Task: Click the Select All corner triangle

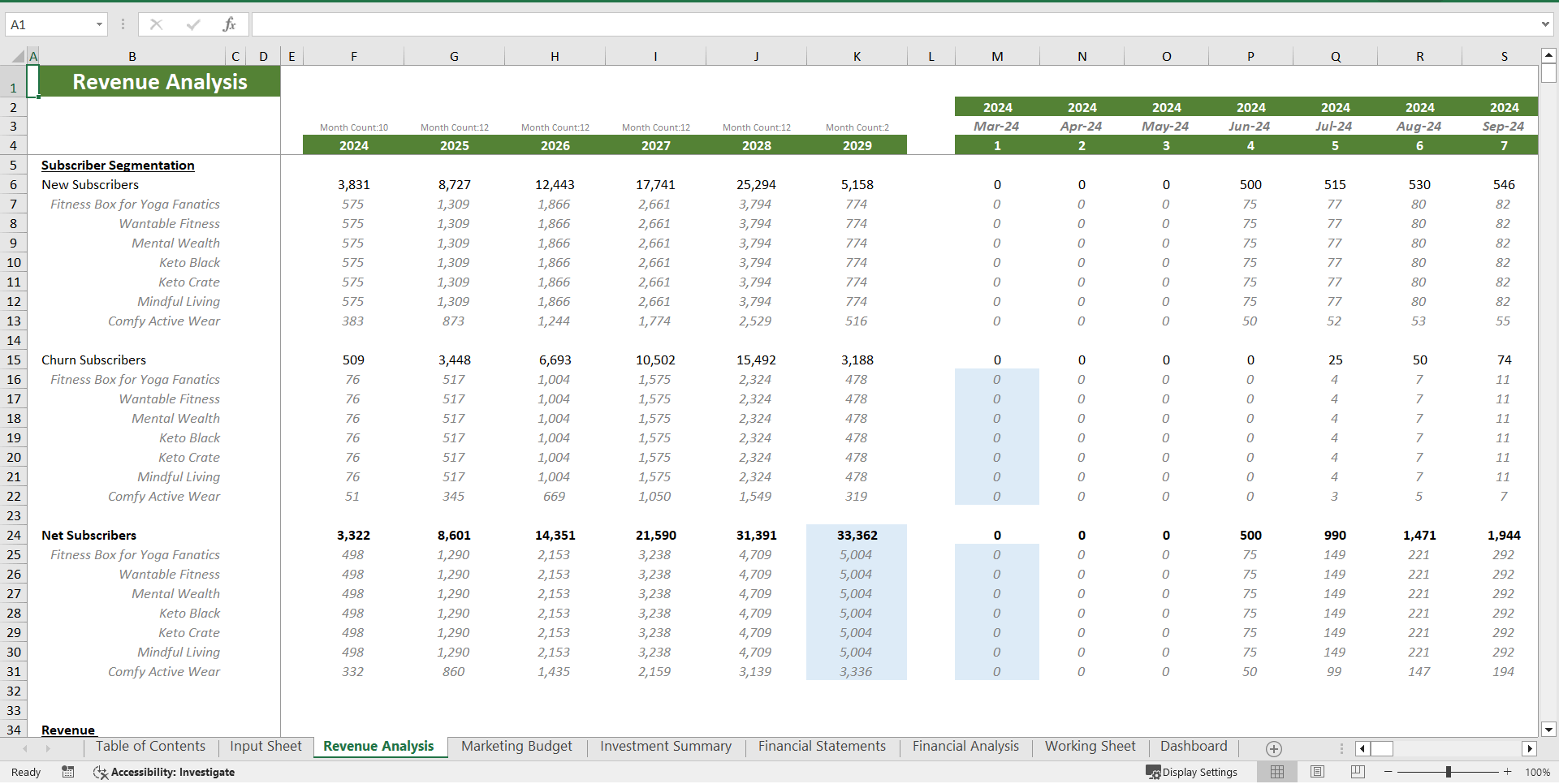Action: point(17,56)
